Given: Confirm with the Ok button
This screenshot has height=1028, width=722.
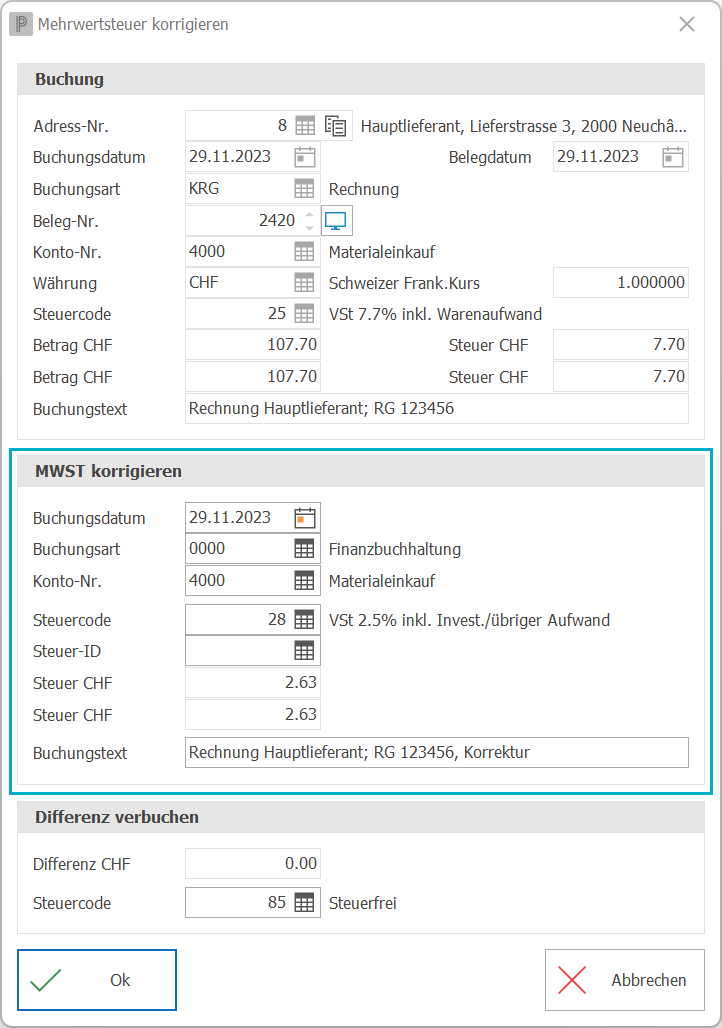Looking at the screenshot, I should [x=97, y=980].
